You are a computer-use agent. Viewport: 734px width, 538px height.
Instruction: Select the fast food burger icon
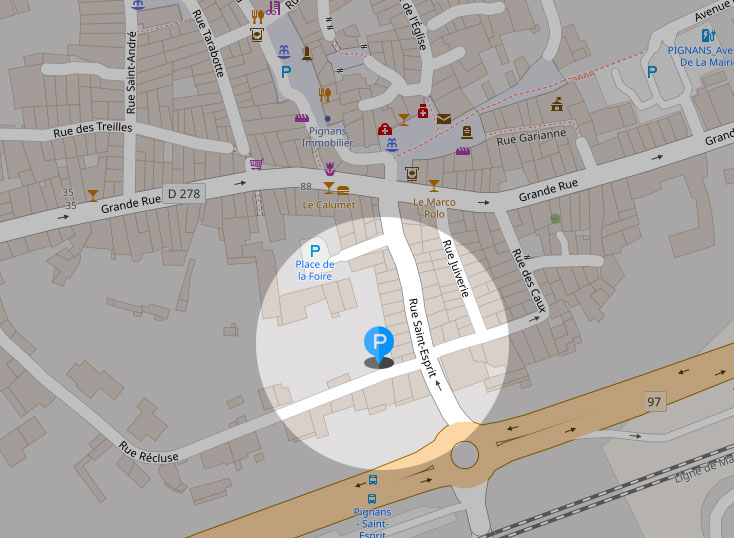click(343, 190)
